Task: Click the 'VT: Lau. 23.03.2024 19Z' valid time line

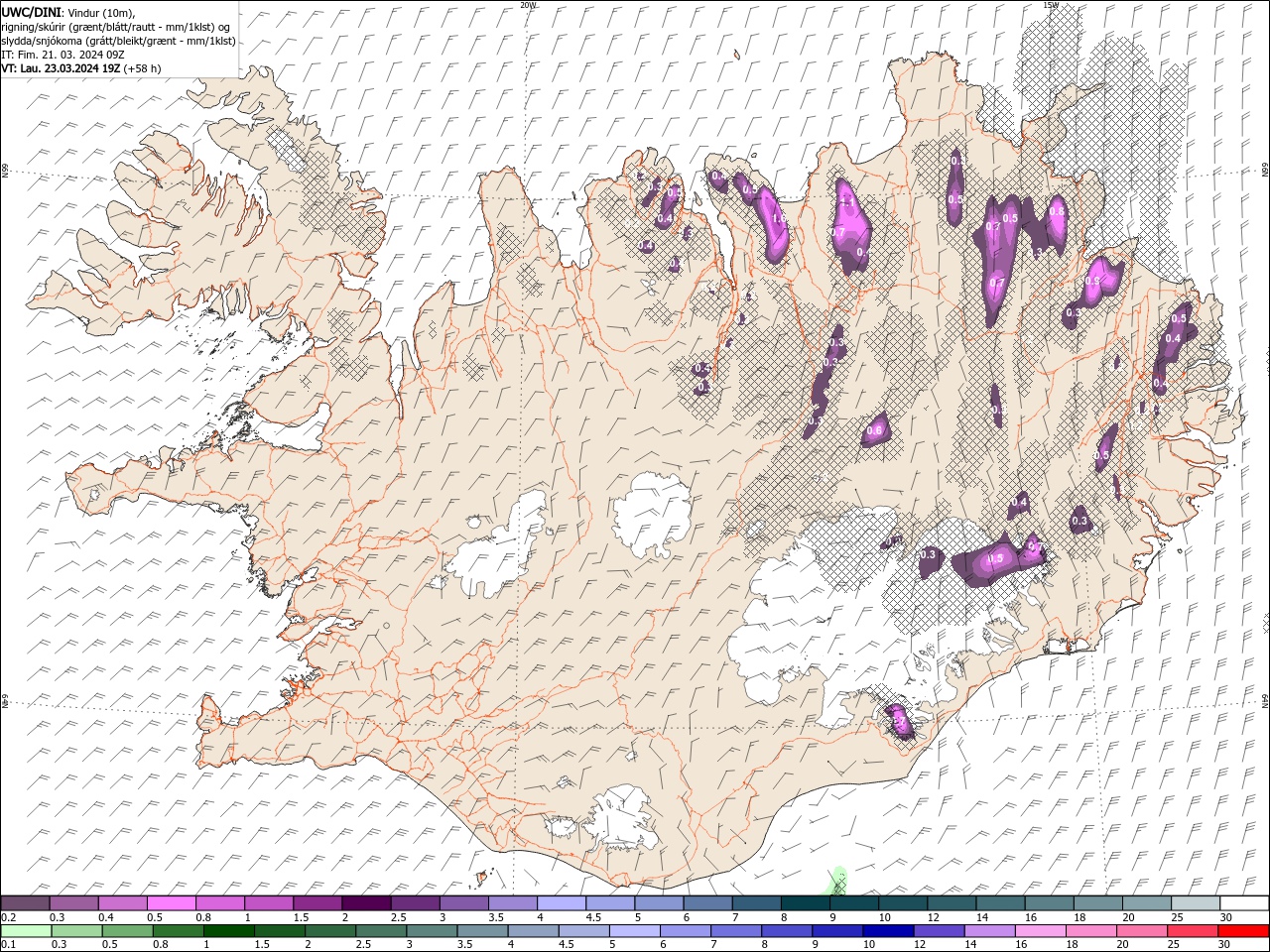Action: pos(62,68)
